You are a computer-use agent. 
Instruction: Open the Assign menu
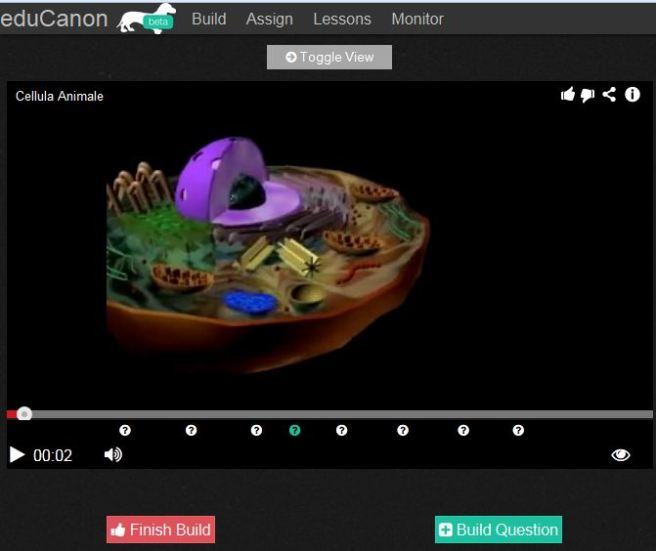click(x=269, y=19)
